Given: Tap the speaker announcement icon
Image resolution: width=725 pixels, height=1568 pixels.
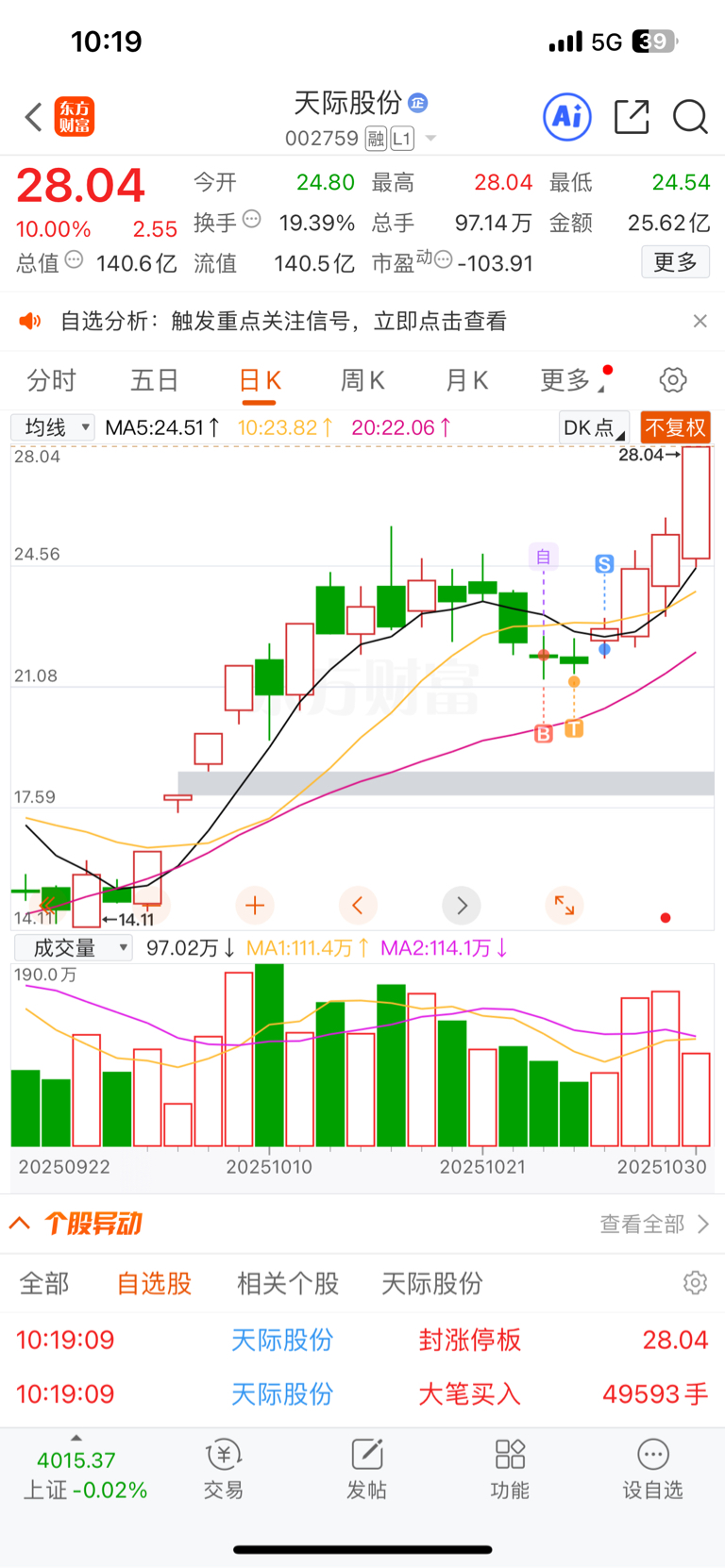Looking at the screenshot, I should pyautogui.click(x=30, y=322).
